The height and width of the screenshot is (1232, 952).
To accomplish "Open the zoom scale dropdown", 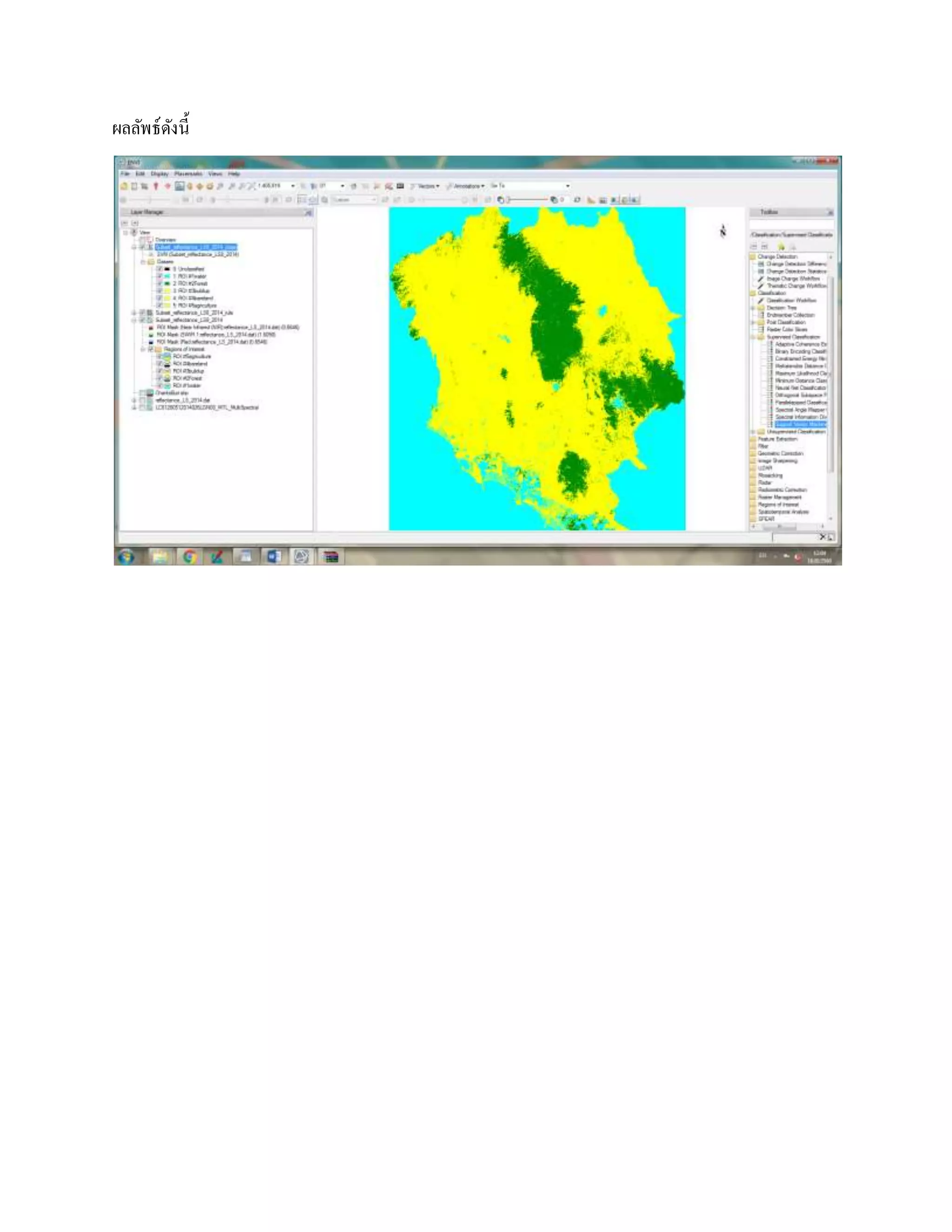I will point(293,186).
